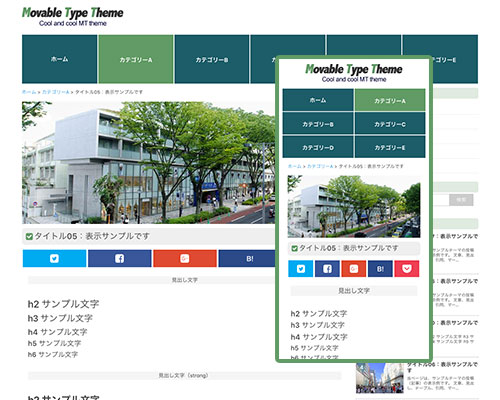
Task: Click the カテゴリーA breadcrumb link in mobile preview
Action: click(320, 166)
